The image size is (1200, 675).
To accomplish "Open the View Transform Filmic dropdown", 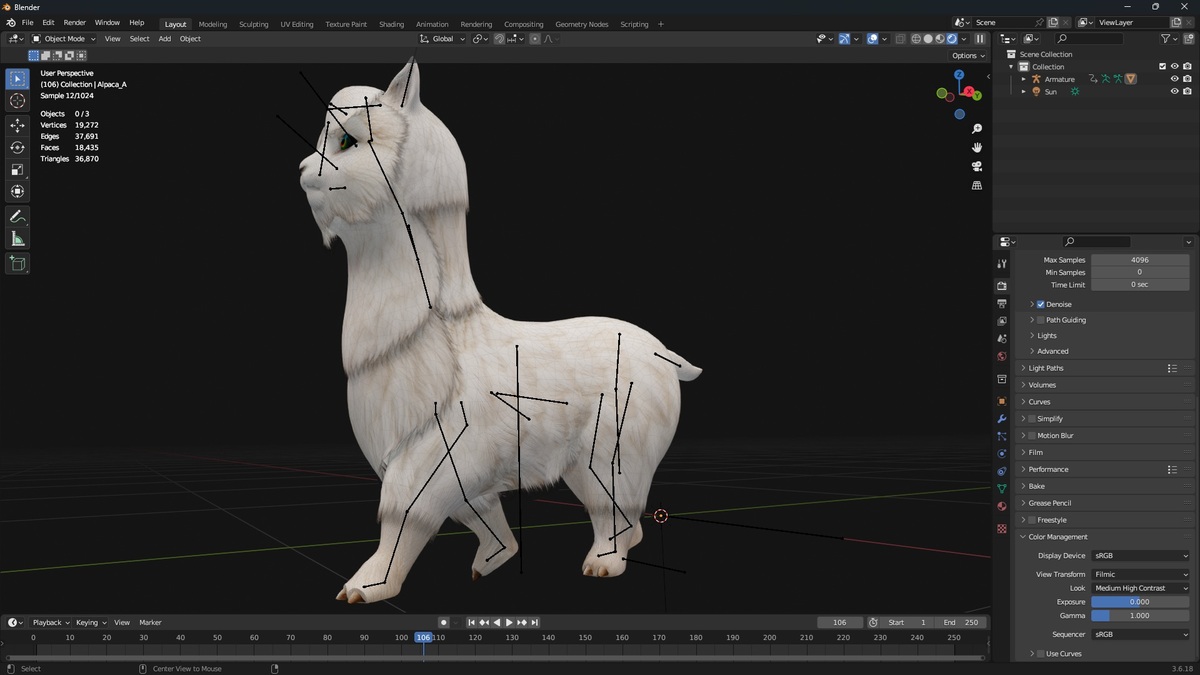I will [1141, 575].
